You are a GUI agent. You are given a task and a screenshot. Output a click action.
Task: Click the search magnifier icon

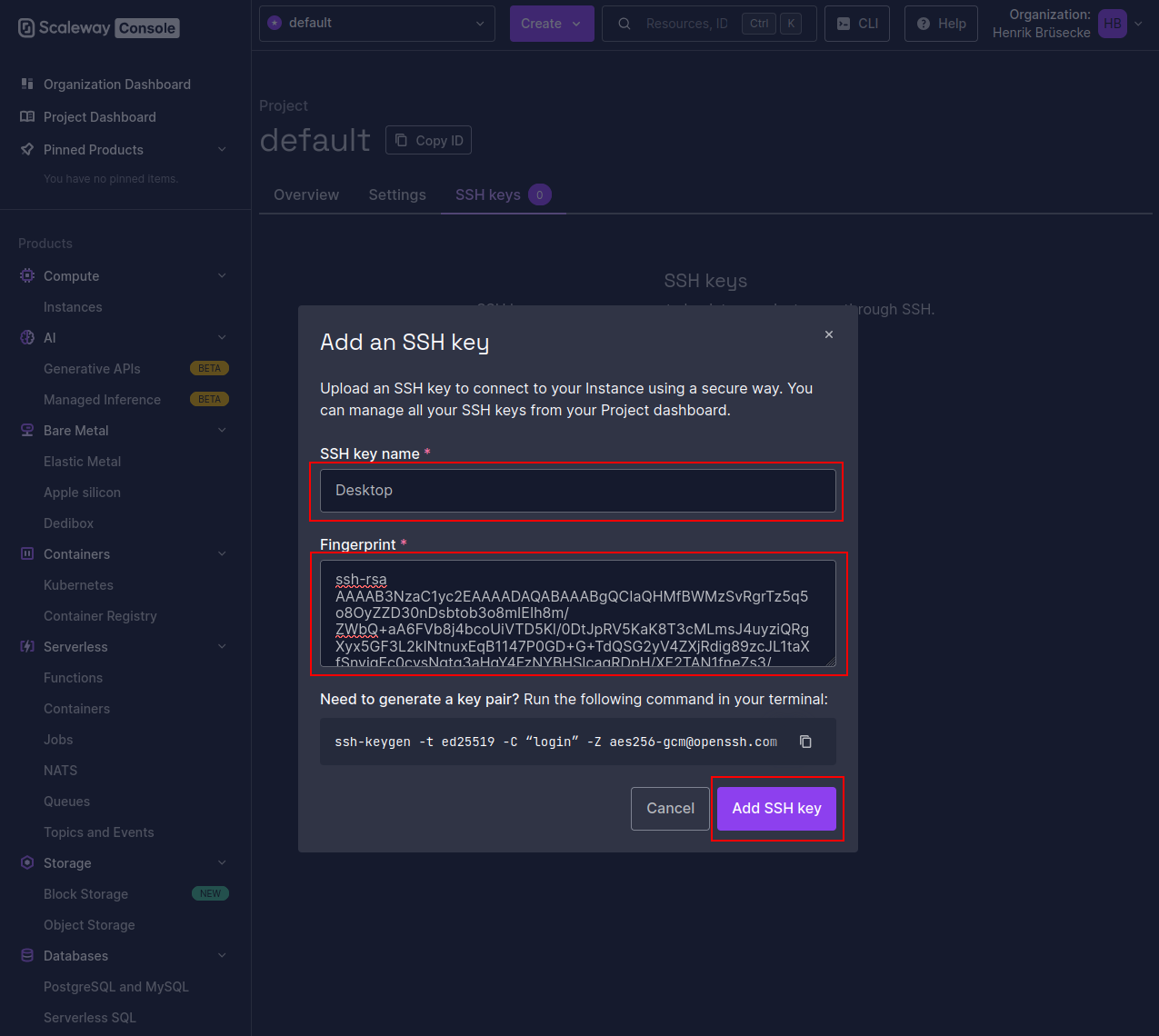tap(624, 24)
